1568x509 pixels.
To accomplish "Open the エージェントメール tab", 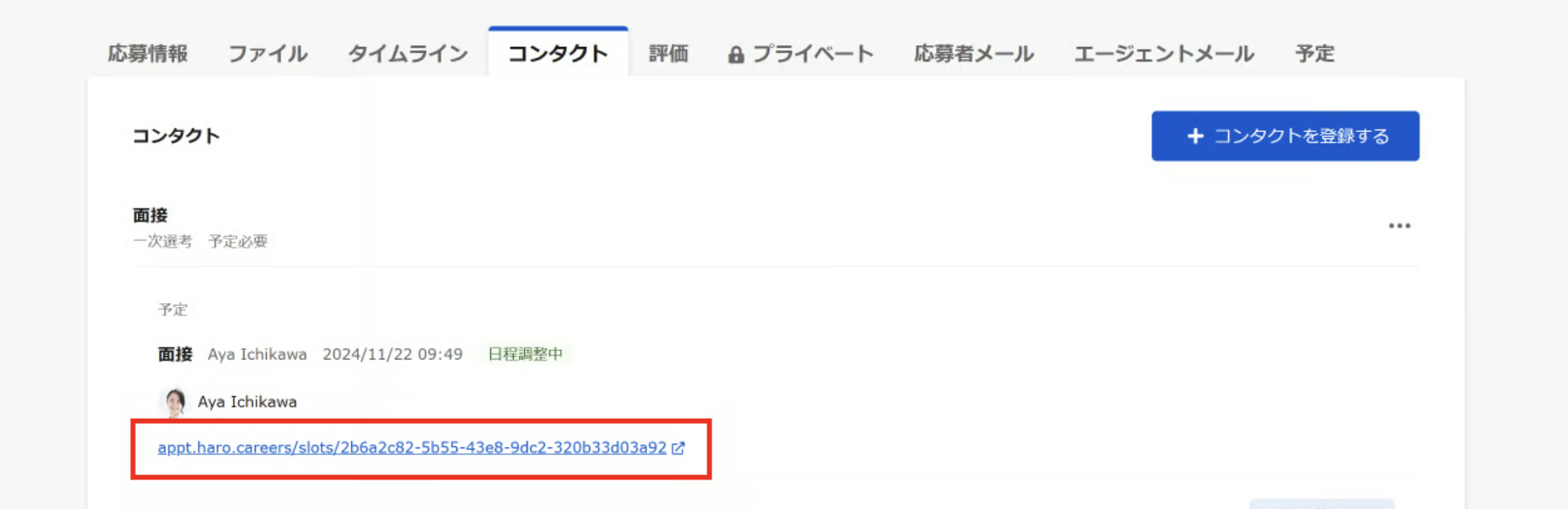I will [x=1164, y=54].
